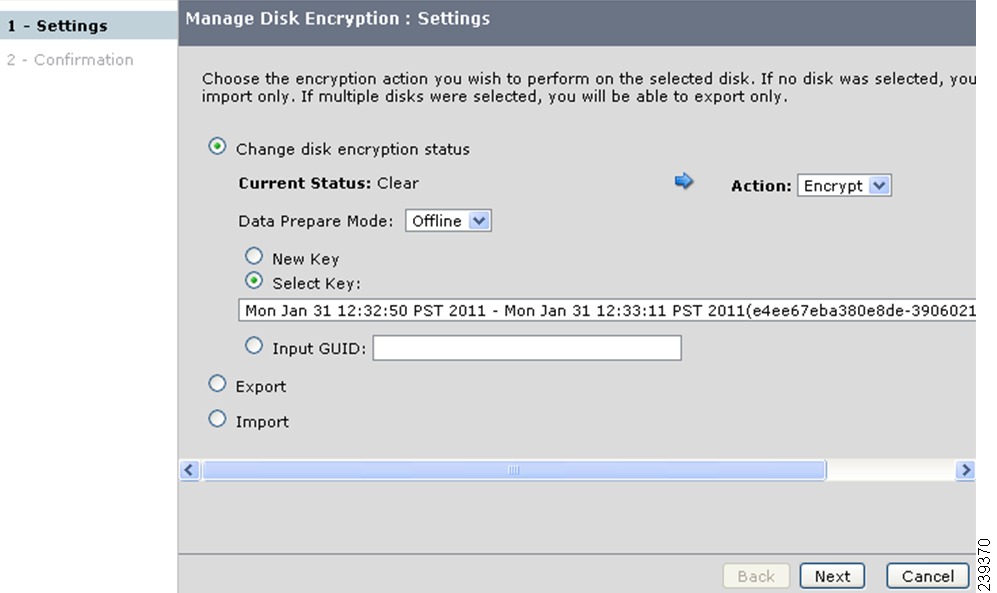Open the Data Prepare Mode dropdown

tap(448, 221)
